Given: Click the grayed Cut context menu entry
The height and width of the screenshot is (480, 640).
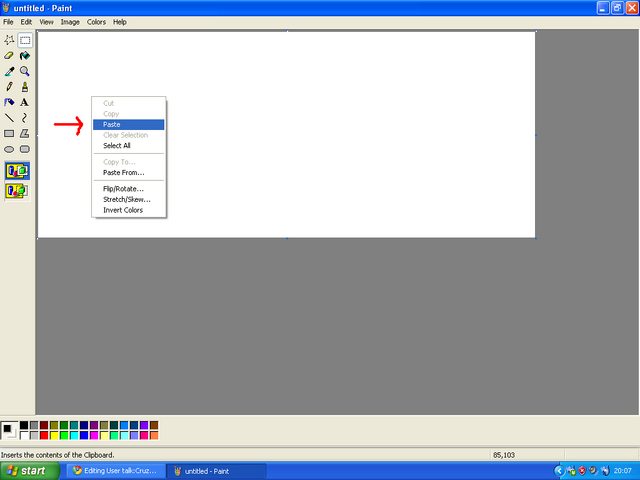Looking at the screenshot, I should click(129, 103).
